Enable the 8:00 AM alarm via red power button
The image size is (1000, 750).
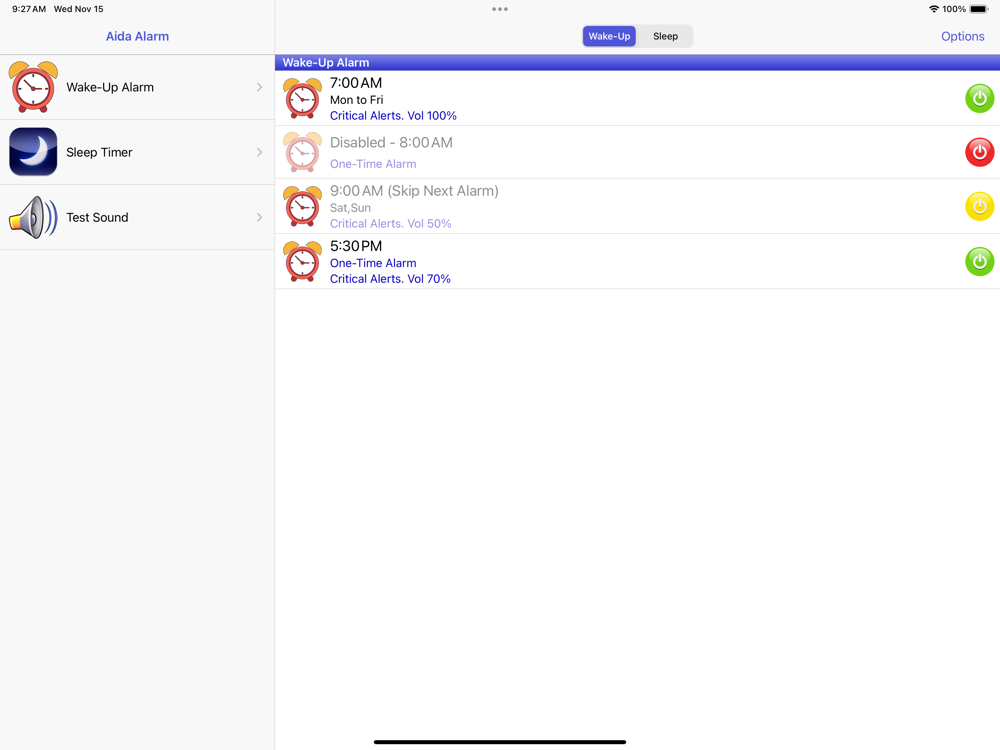pyautogui.click(x=980, y=152)
